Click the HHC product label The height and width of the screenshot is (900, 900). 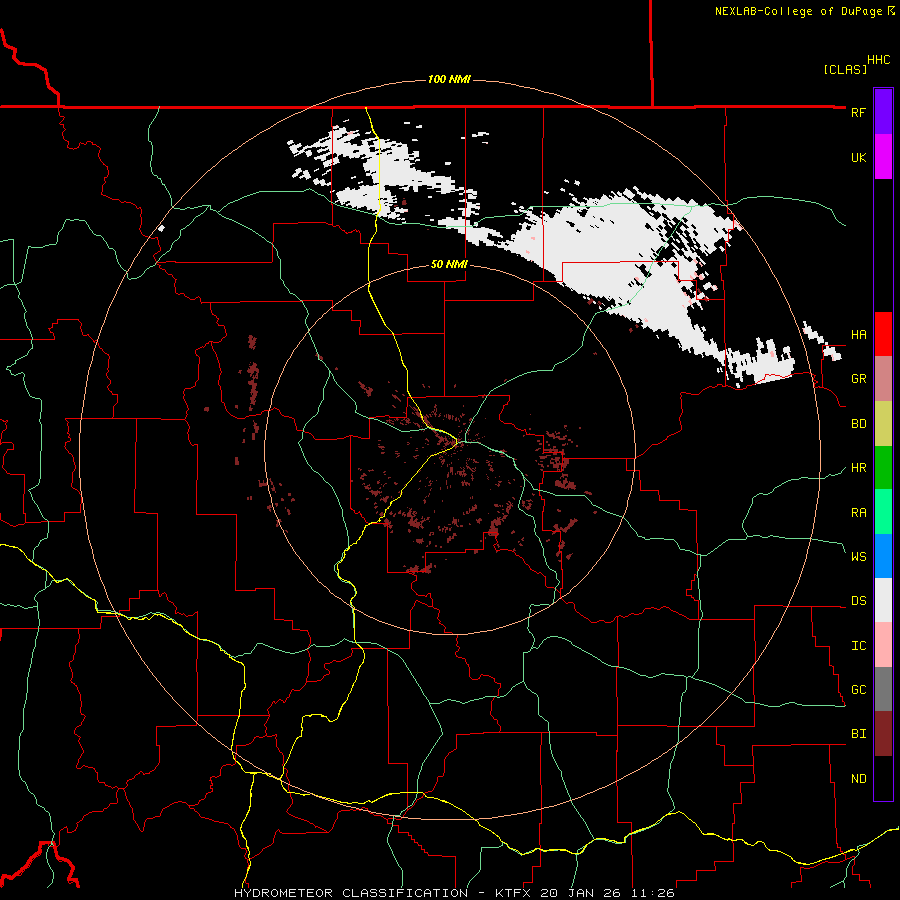tap(878, 60)
